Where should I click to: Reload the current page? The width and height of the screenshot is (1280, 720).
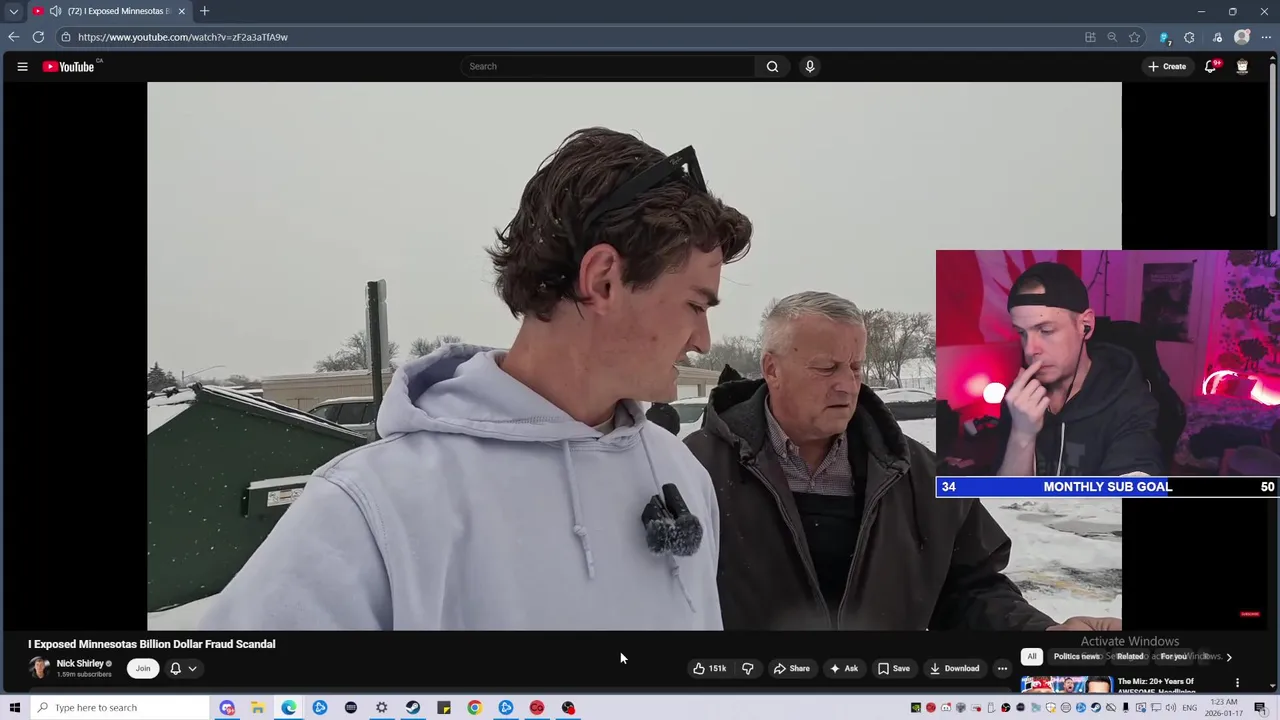[38, 37]
